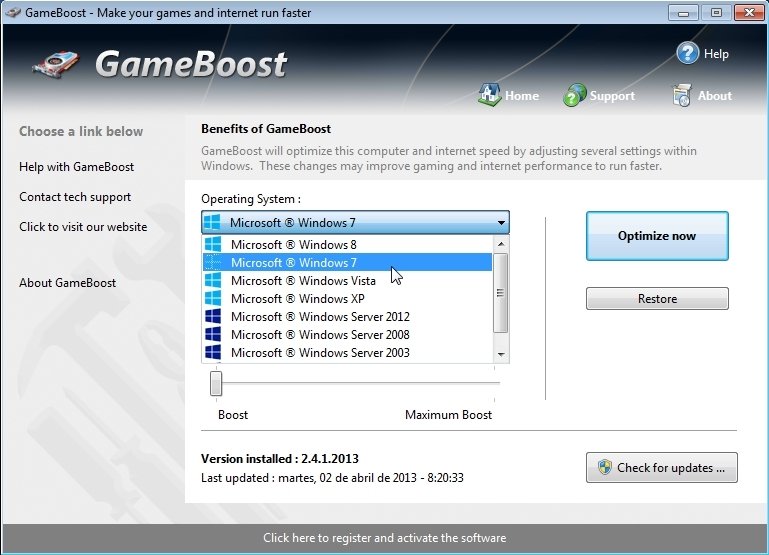The image size is (769, 555).
Task: Click the list scrollbar down arrow
Action: [501, 354]
